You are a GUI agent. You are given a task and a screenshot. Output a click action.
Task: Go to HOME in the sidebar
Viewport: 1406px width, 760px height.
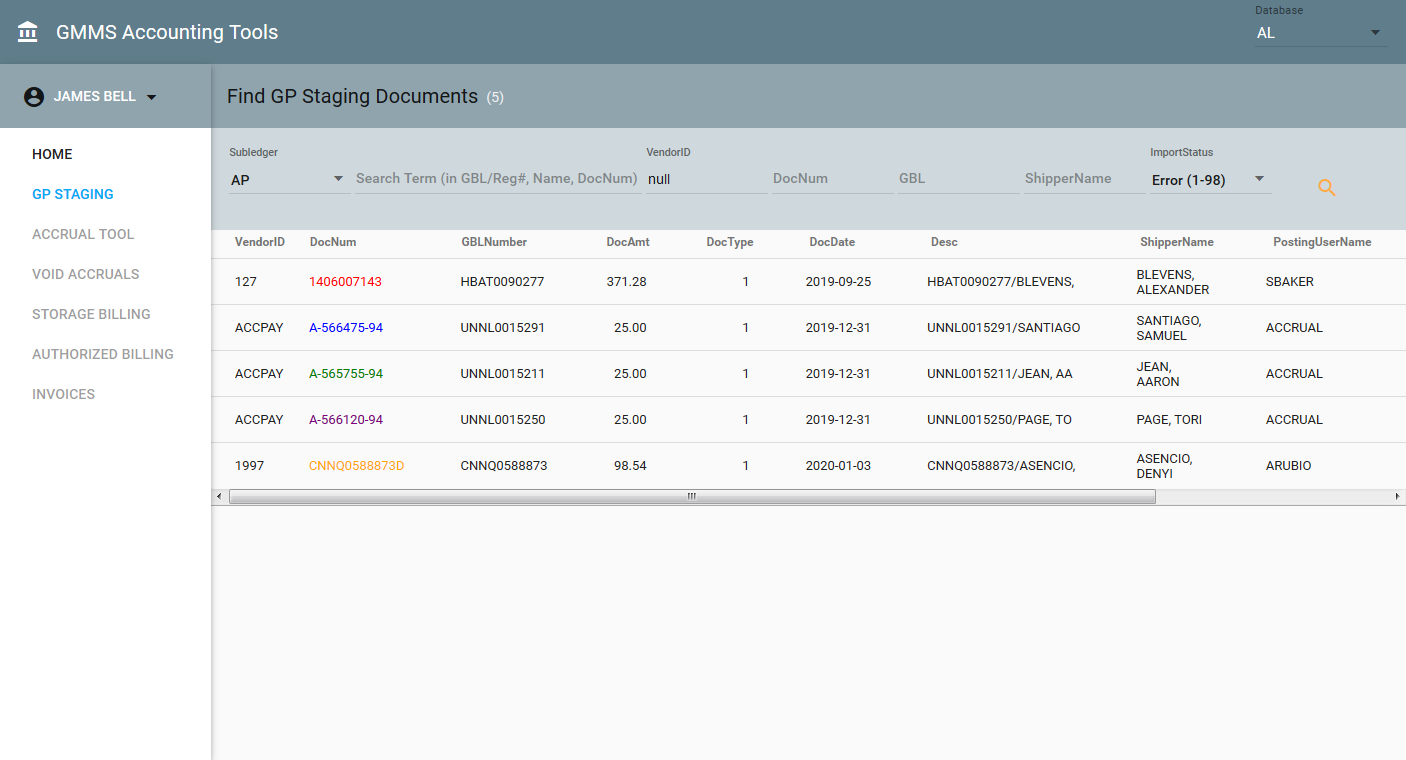52,154
